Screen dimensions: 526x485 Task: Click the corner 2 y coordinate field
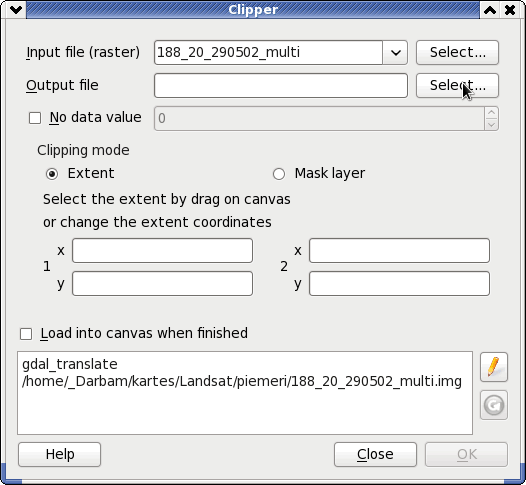click(x=399, y=283)
